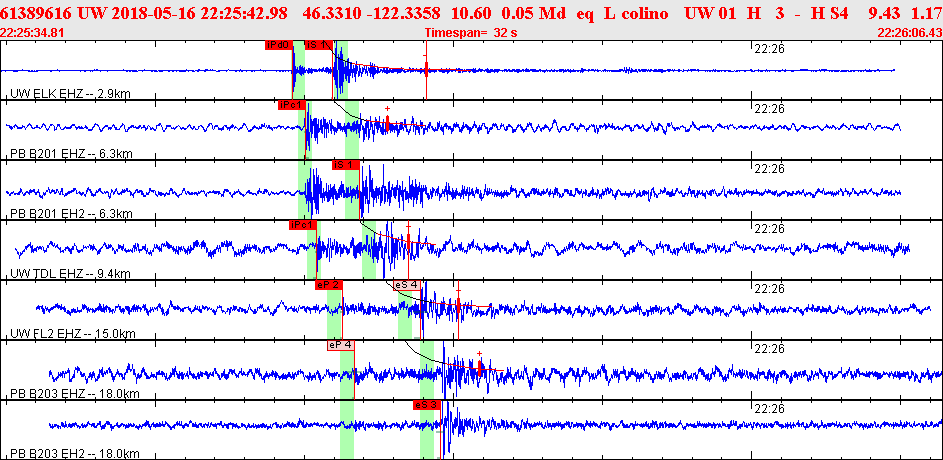The height and width of the screenshot is (460, 943).
Task: Select the iS 1 pick flag on ELK trace
Action: pyautogui.click(x=318, y=44)
